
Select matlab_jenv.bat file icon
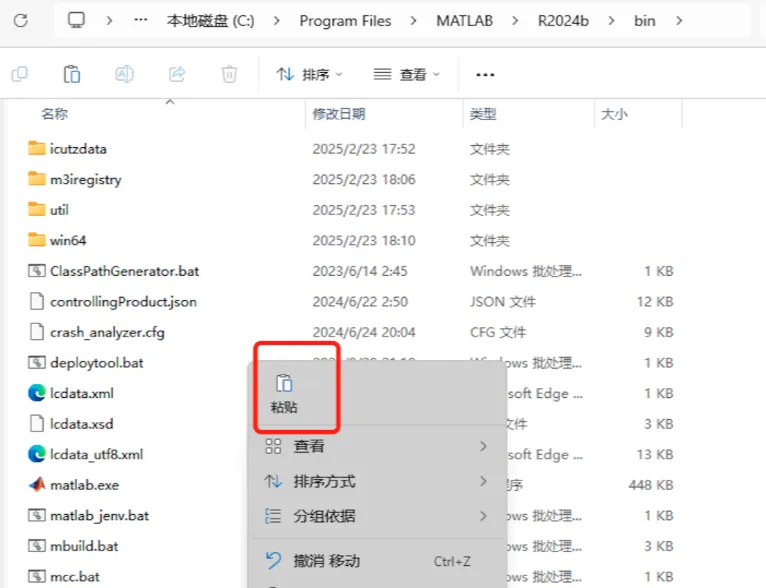click(x=37, y=515)
